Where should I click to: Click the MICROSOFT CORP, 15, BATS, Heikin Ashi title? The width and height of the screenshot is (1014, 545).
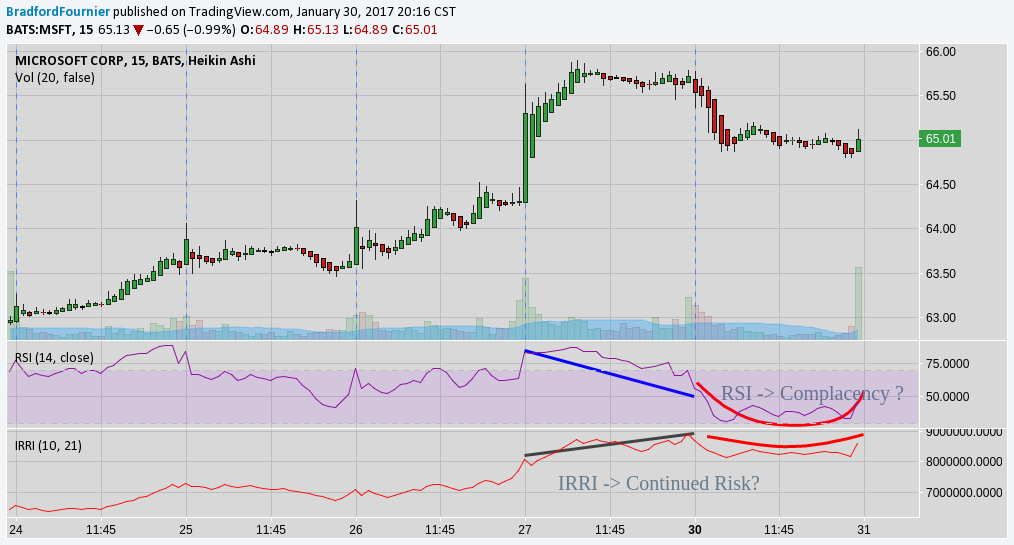click(135, 61)
